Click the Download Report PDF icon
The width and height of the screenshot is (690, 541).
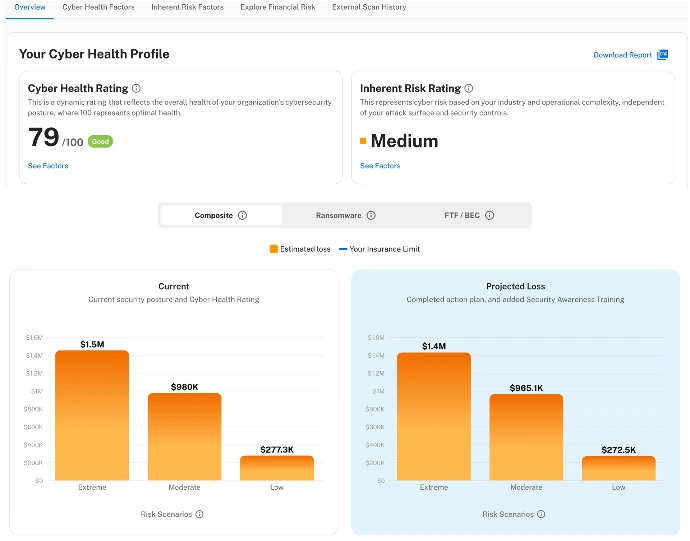pyautogui.click(x=662, y=55)
